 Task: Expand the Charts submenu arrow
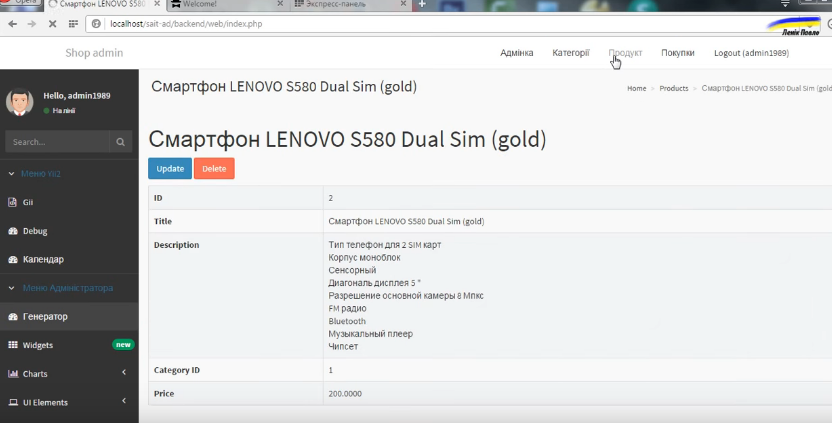(124, 373)
